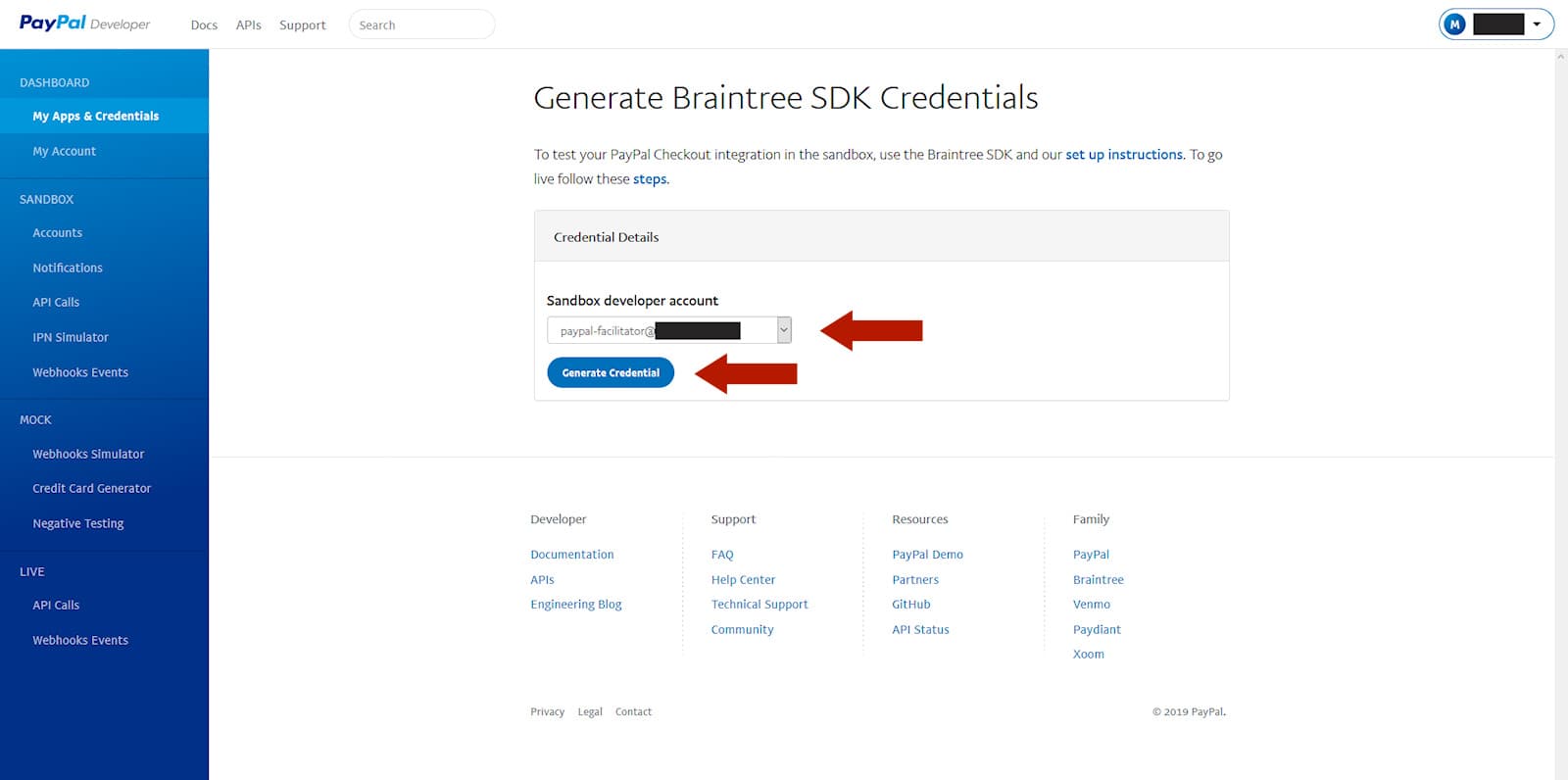Open the Privacy link

pyautogui.click(x=547, y=711)
